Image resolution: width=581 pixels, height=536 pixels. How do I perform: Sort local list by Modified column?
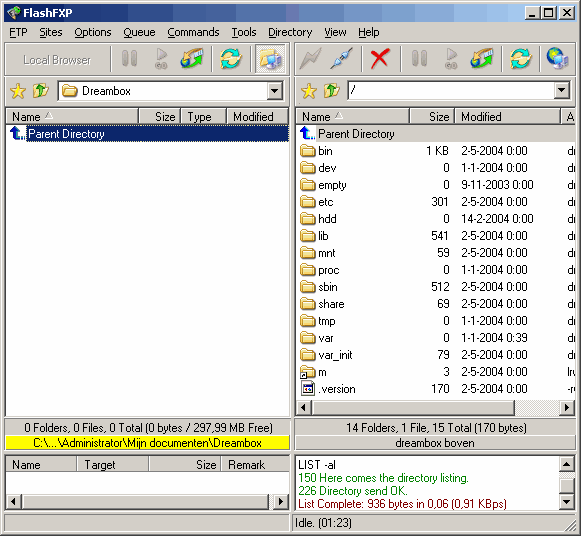click(x=258, y=117)
